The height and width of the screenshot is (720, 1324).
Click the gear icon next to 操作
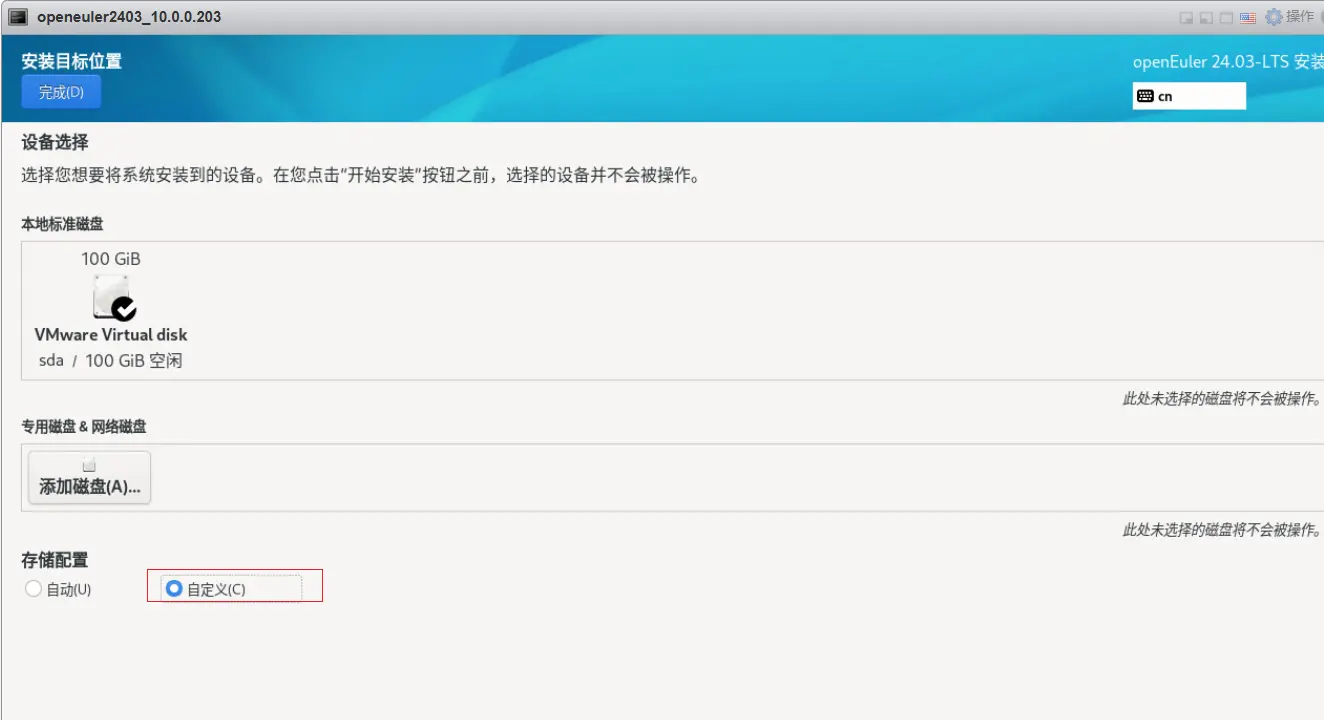click(1273, 17)
